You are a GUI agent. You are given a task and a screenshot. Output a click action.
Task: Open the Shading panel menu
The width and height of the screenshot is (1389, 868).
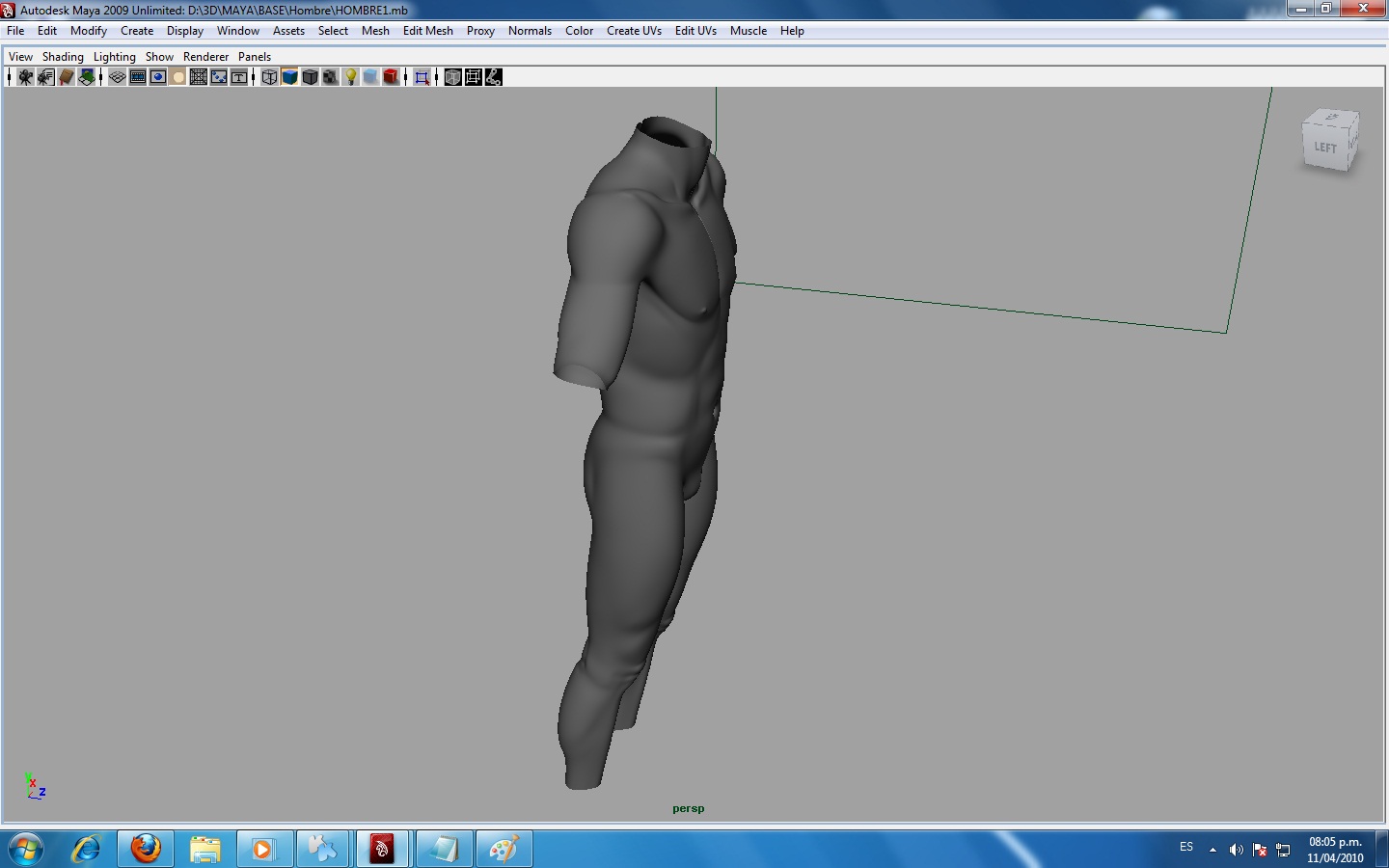pos(63,57)
